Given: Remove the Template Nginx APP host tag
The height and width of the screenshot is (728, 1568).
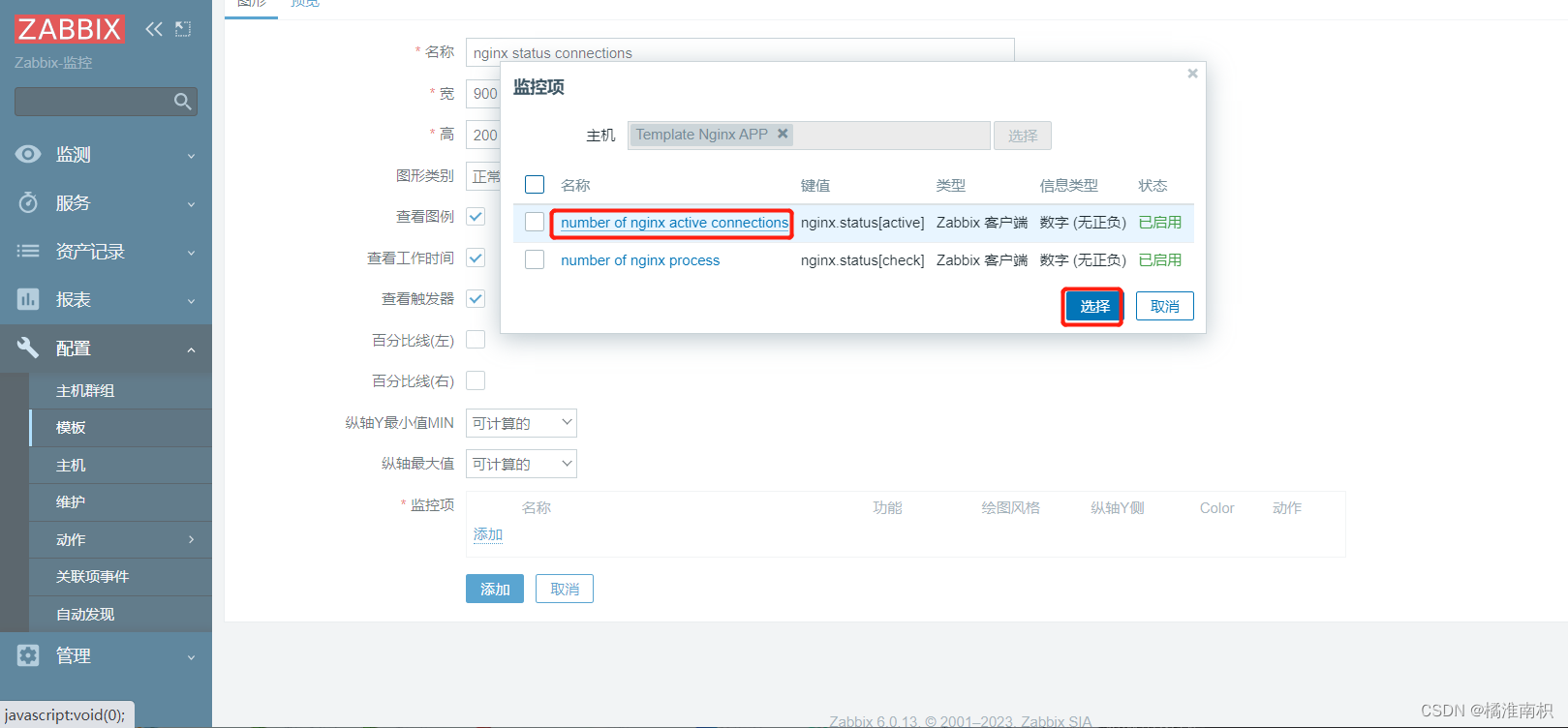Looking at the screenshot, I should pyautogui.click(x=783, y=134).
